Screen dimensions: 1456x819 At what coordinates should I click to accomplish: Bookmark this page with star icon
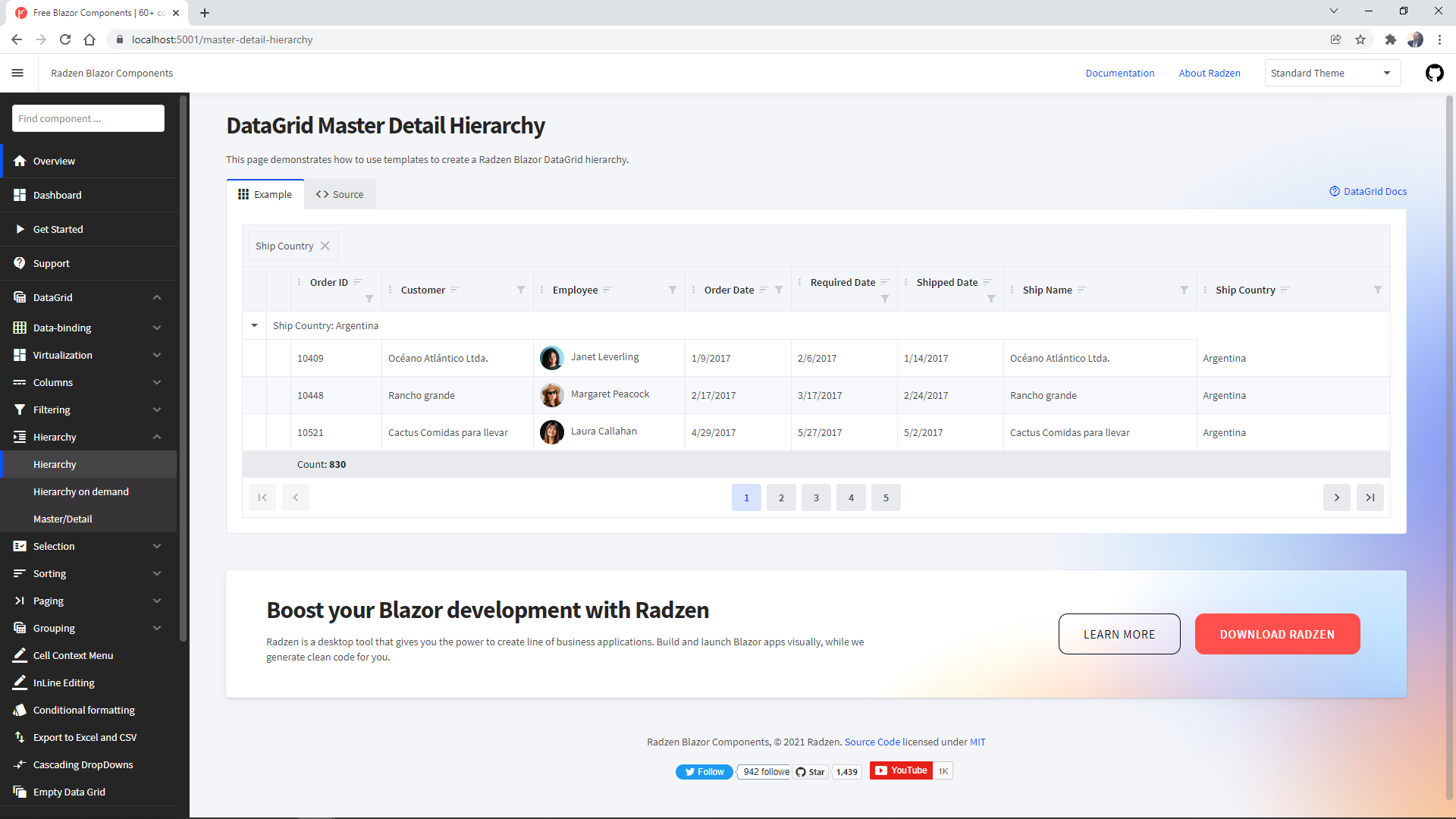pyautogui.click(x=1360, y=39)
